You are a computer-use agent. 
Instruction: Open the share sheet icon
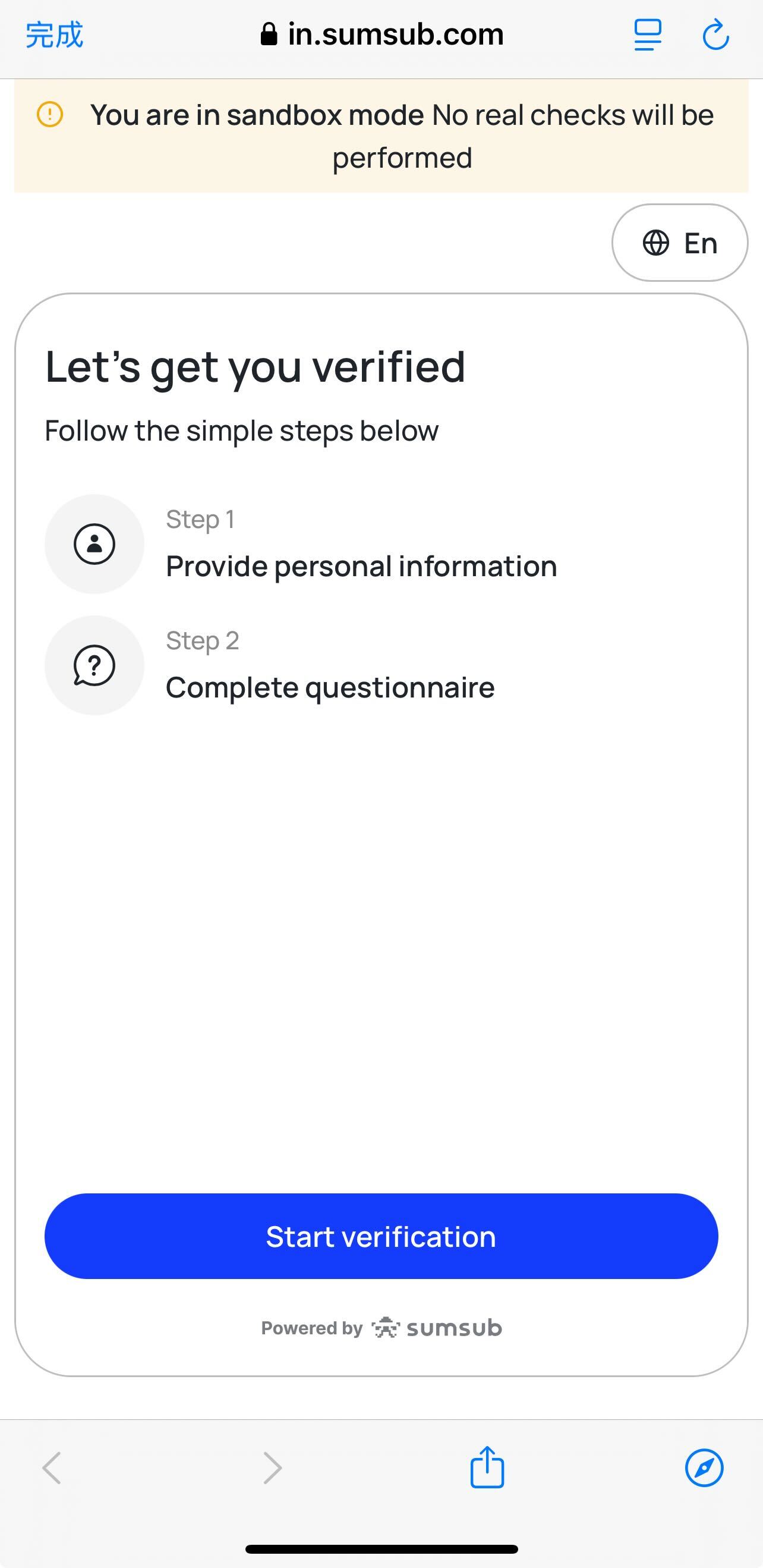[x=487, y=1467]
